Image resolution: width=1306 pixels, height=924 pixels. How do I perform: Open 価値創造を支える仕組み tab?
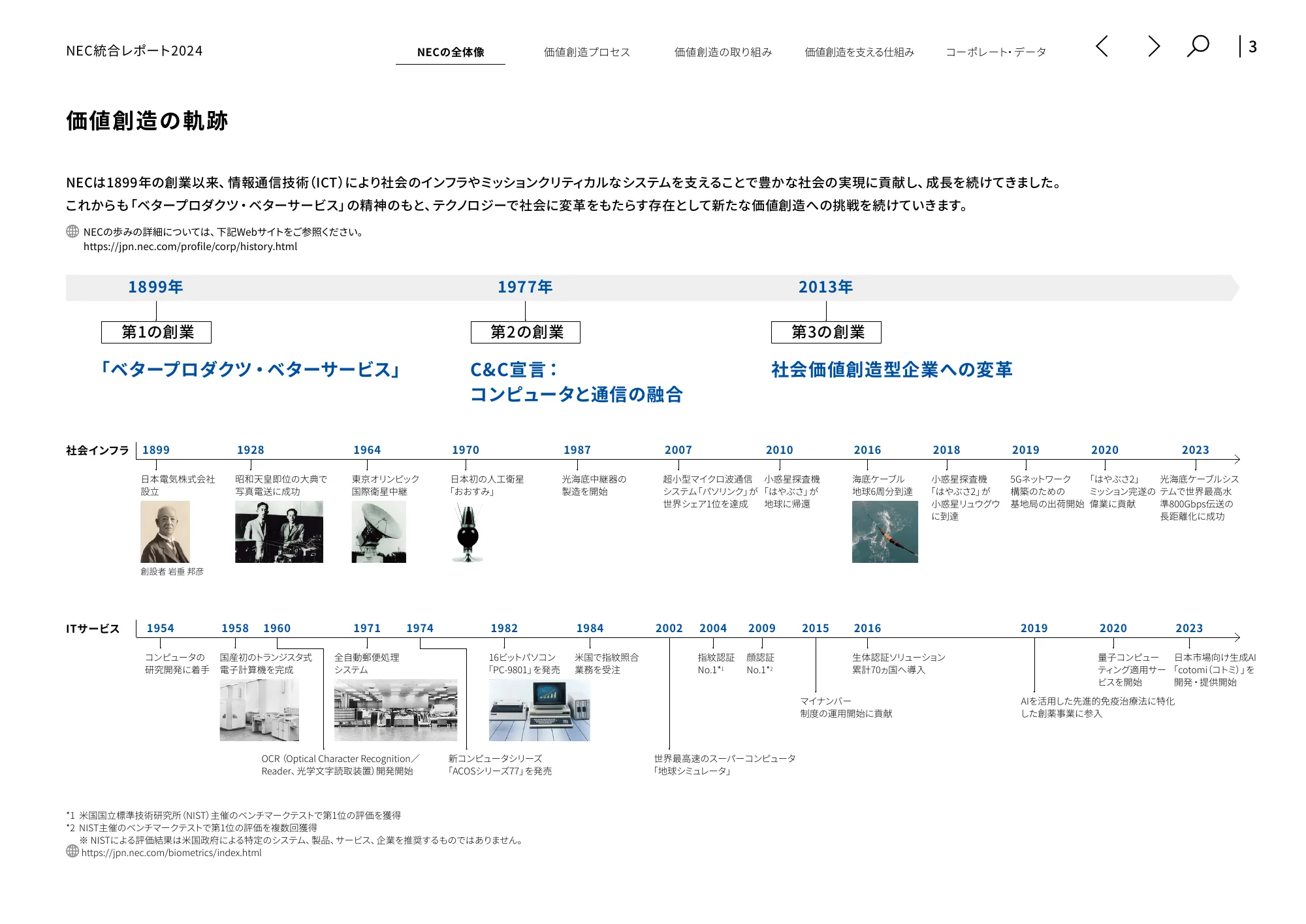859,52
